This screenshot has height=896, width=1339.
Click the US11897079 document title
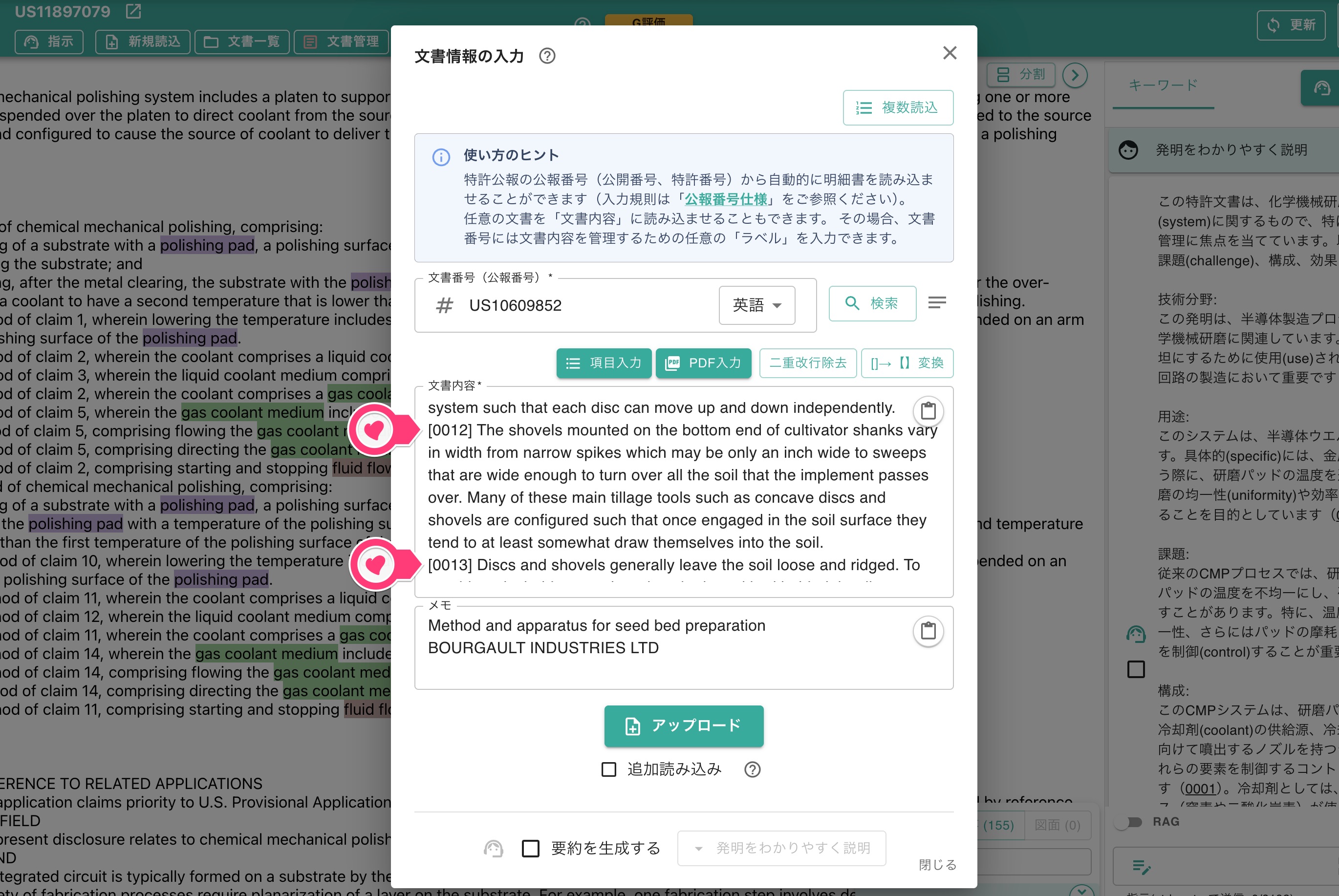(62, 11)
